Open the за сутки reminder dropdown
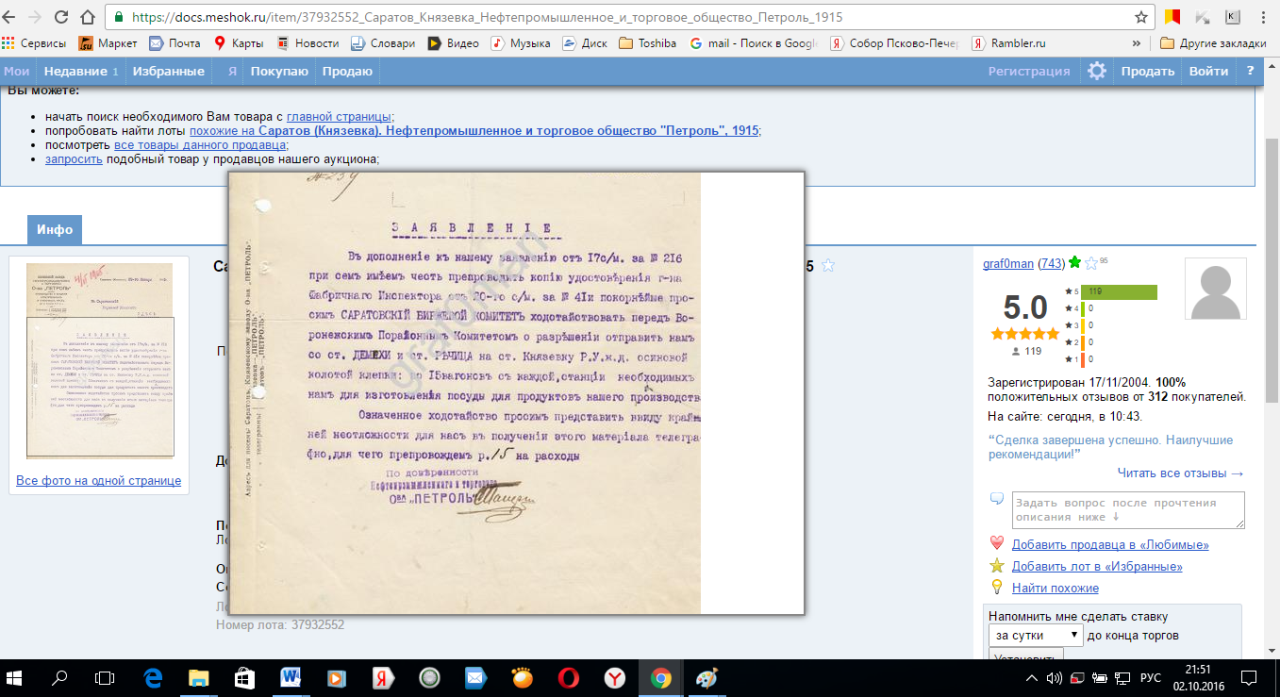This screenshot has height=697, width=1280. pos(1036,635)
